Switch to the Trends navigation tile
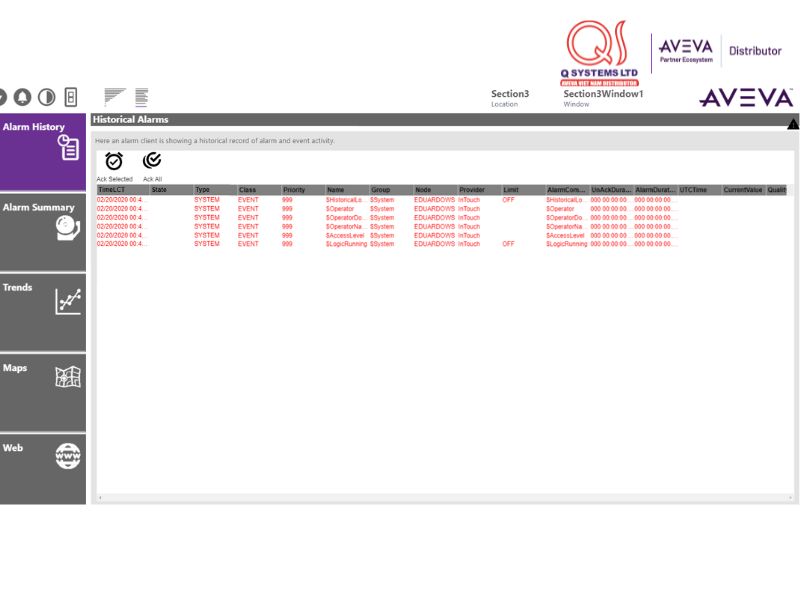This screenshot has height=600, width=800. coord(43,310)
